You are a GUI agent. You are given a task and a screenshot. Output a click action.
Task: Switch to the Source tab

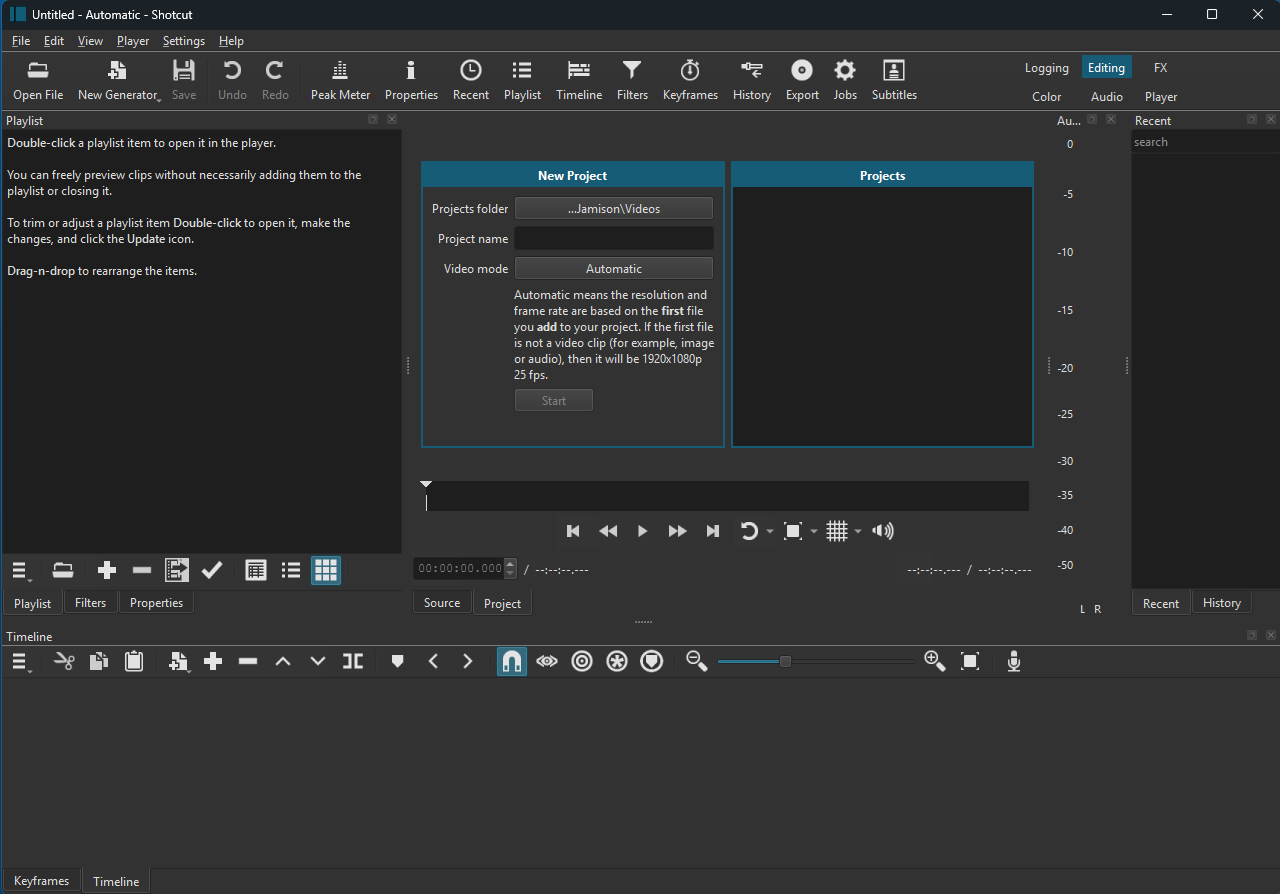coord(442,603)
